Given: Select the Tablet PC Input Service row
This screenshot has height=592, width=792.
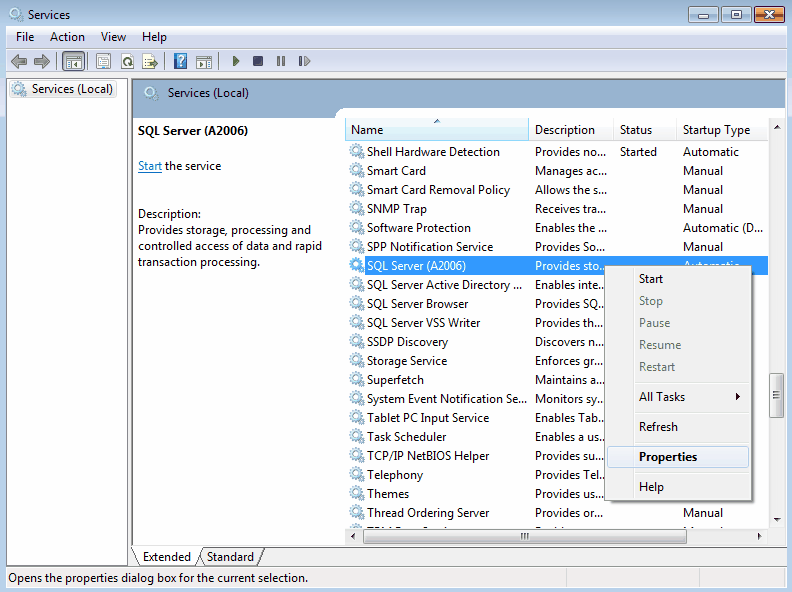Looking at the screenshot, I should [476, 418].
